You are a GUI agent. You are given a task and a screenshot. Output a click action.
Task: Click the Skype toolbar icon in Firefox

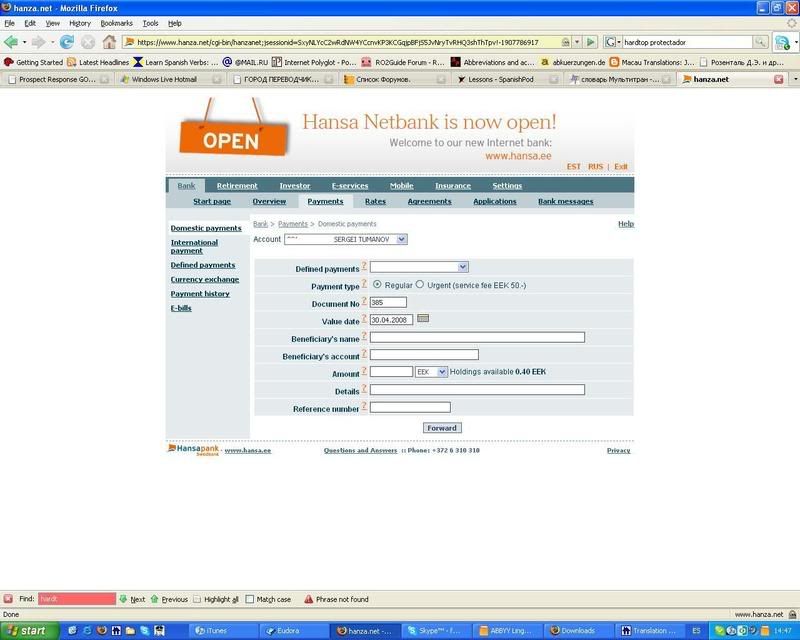tap(782, 42)
